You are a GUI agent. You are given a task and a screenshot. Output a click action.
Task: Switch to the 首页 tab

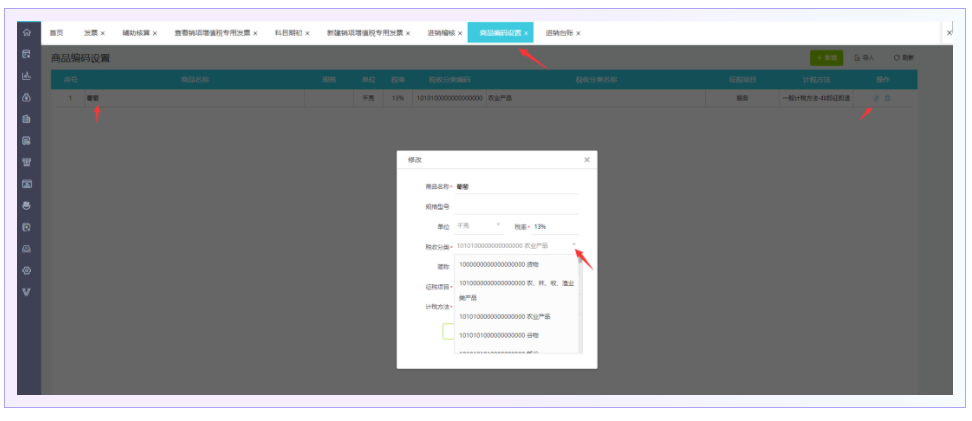[57, 33]
